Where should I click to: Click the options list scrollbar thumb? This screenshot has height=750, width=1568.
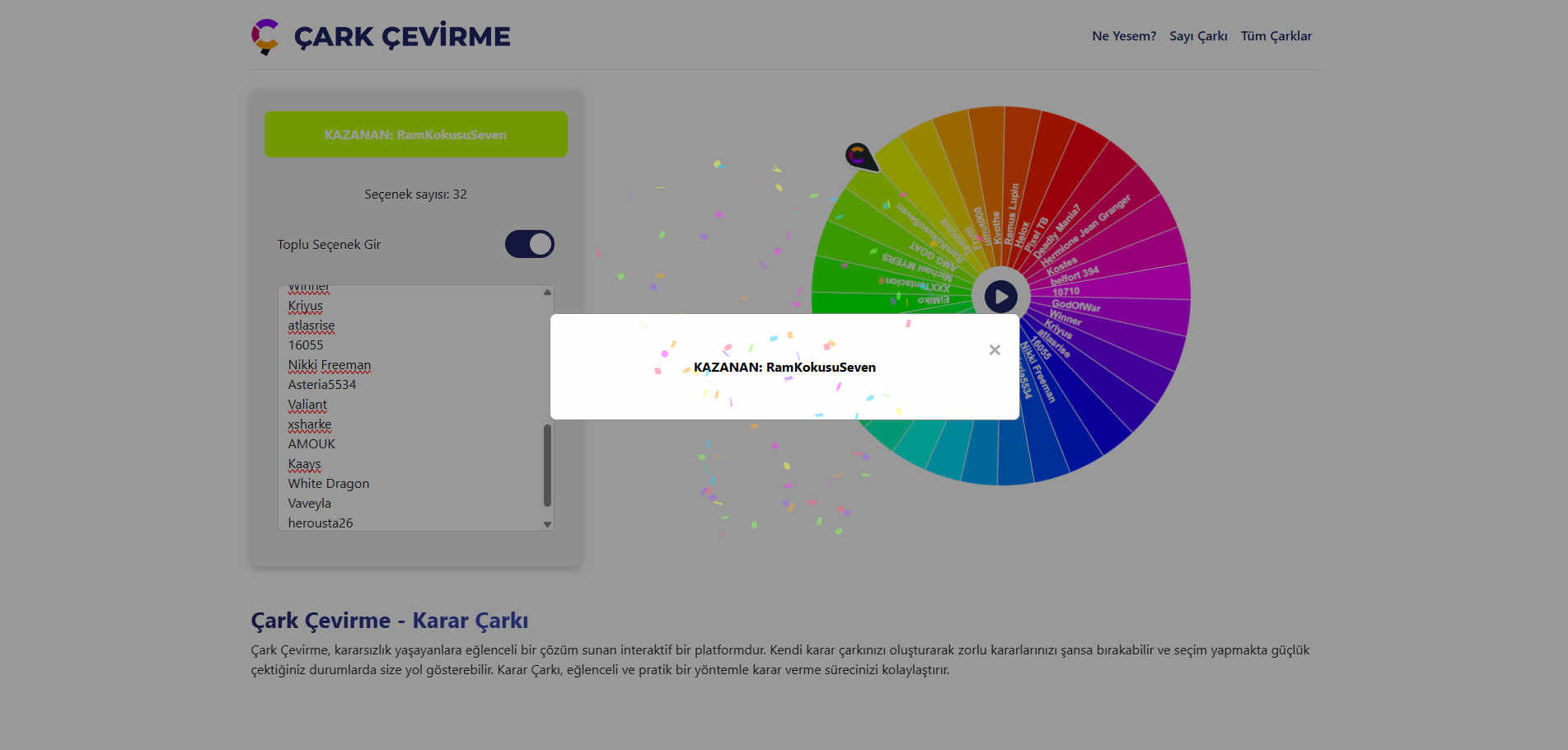coord(547,466)
